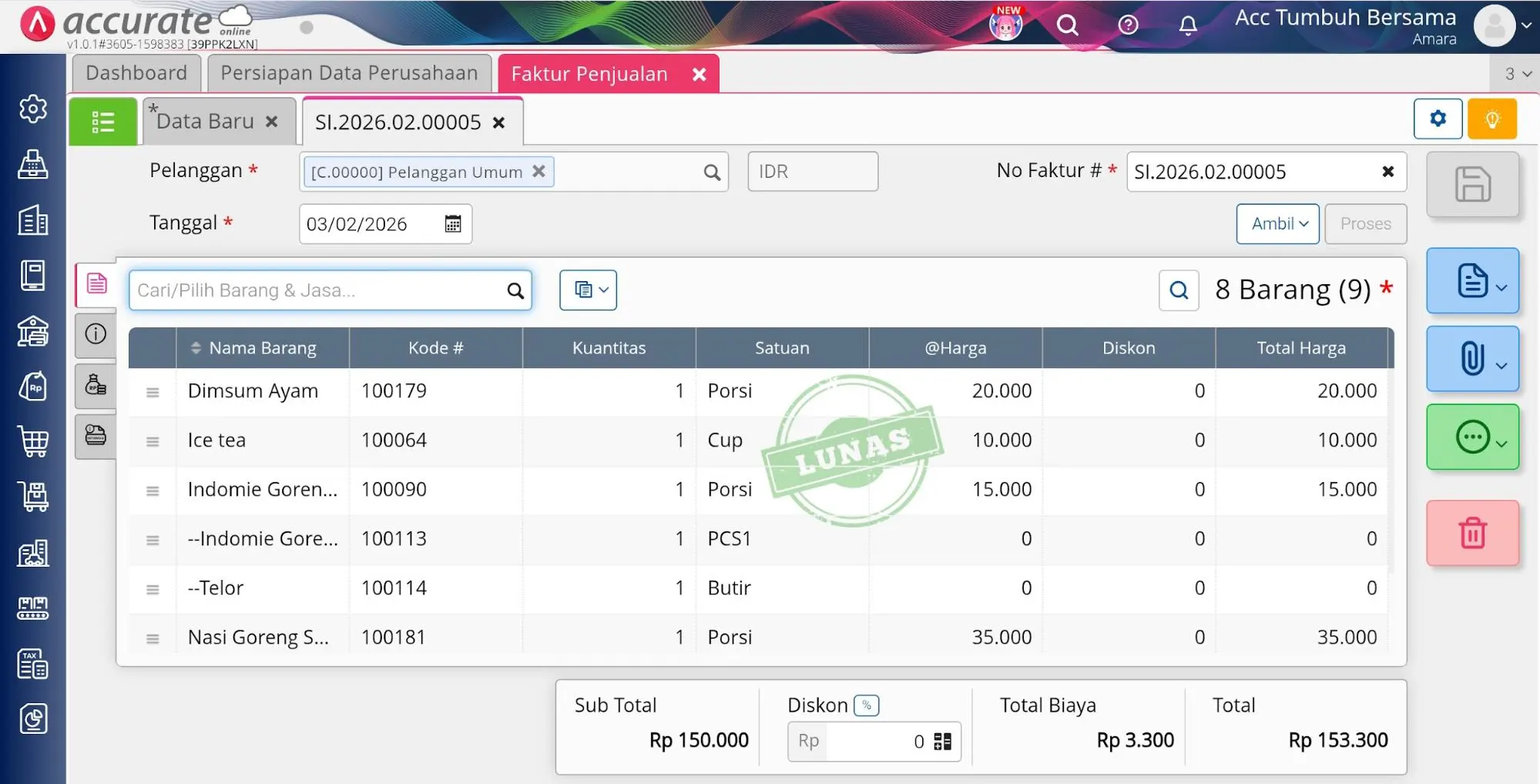Image resolution: width=1540 pixels, height=784 pixels.
Task: Switch to the Data Baru tab
Action: coord(206,122)
